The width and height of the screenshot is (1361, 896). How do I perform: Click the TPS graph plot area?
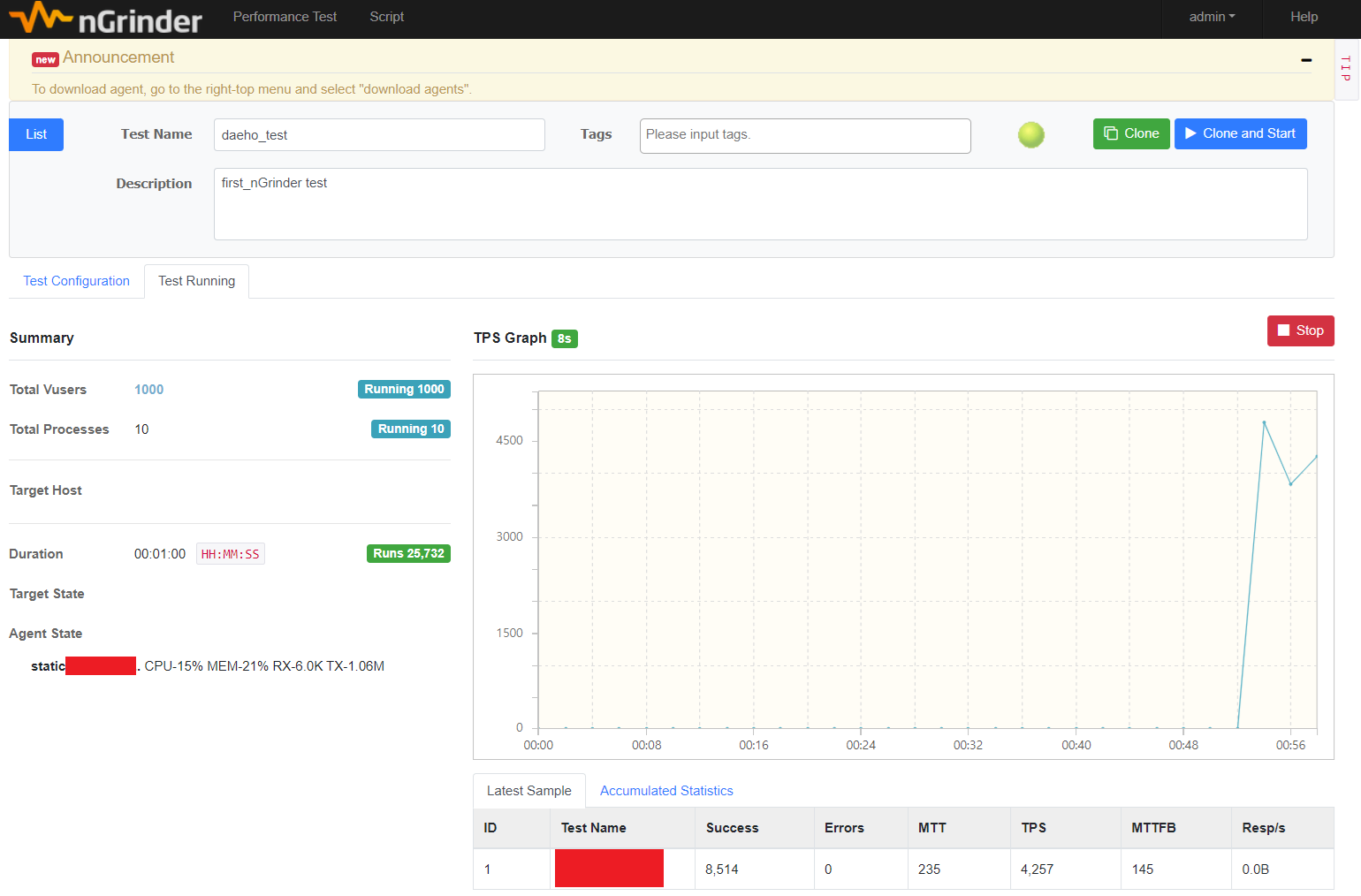click(x=927, y=559)
